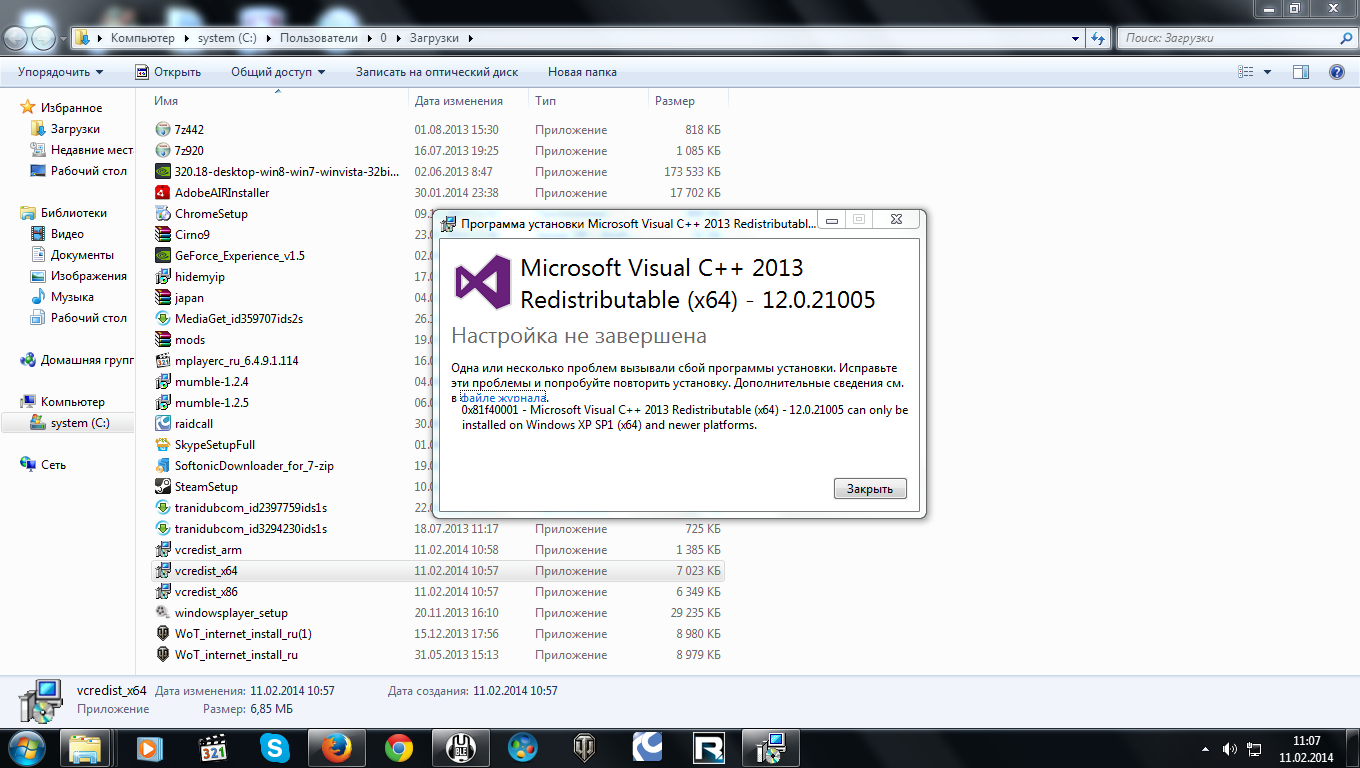Screen dimensions: 1360x768
Task: Click the 7z442 file icon
Action: 164,129
